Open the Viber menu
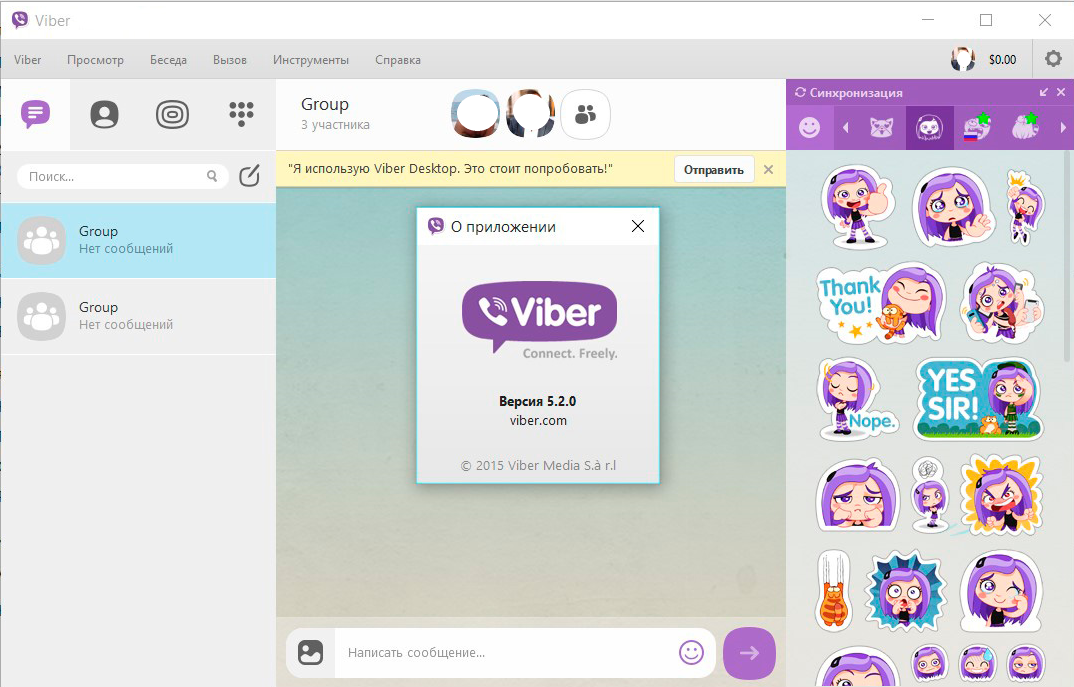The width and height of the screenshot is (1074, 687). pyautogui.click(x=27, y=60)
